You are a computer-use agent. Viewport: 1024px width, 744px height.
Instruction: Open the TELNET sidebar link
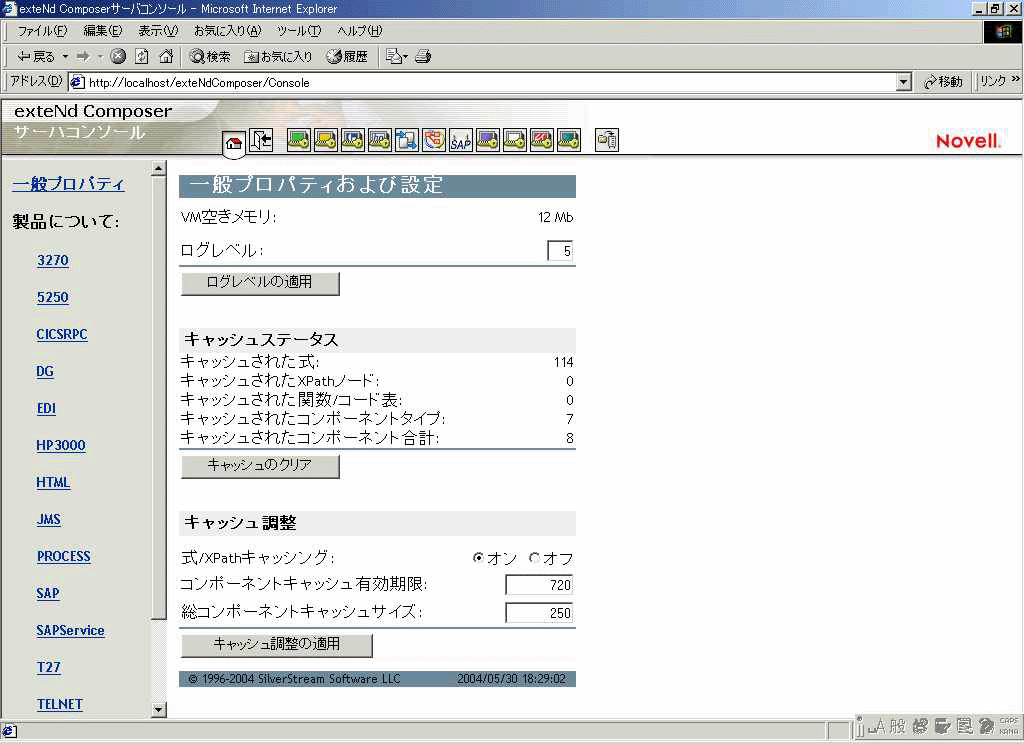[59, 704]
